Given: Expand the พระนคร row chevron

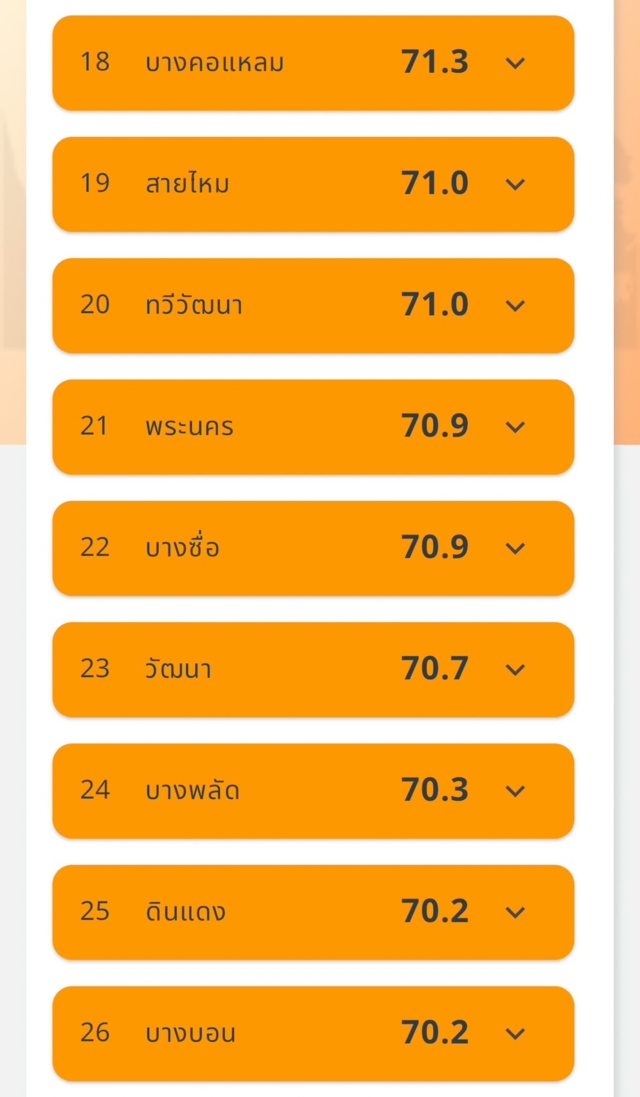Looking at the screenshot, I should (515, 427).
